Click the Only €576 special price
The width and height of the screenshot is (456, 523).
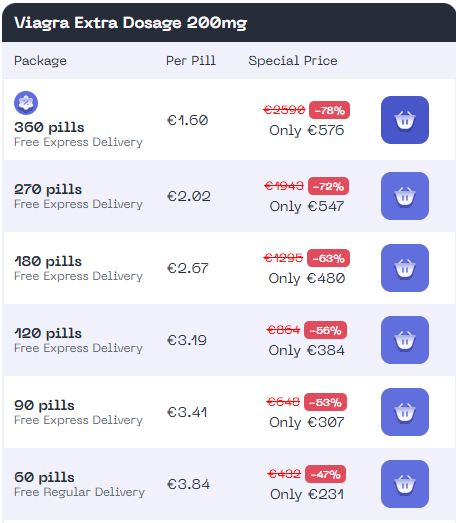pyautogui.click(x=307, y=130)
